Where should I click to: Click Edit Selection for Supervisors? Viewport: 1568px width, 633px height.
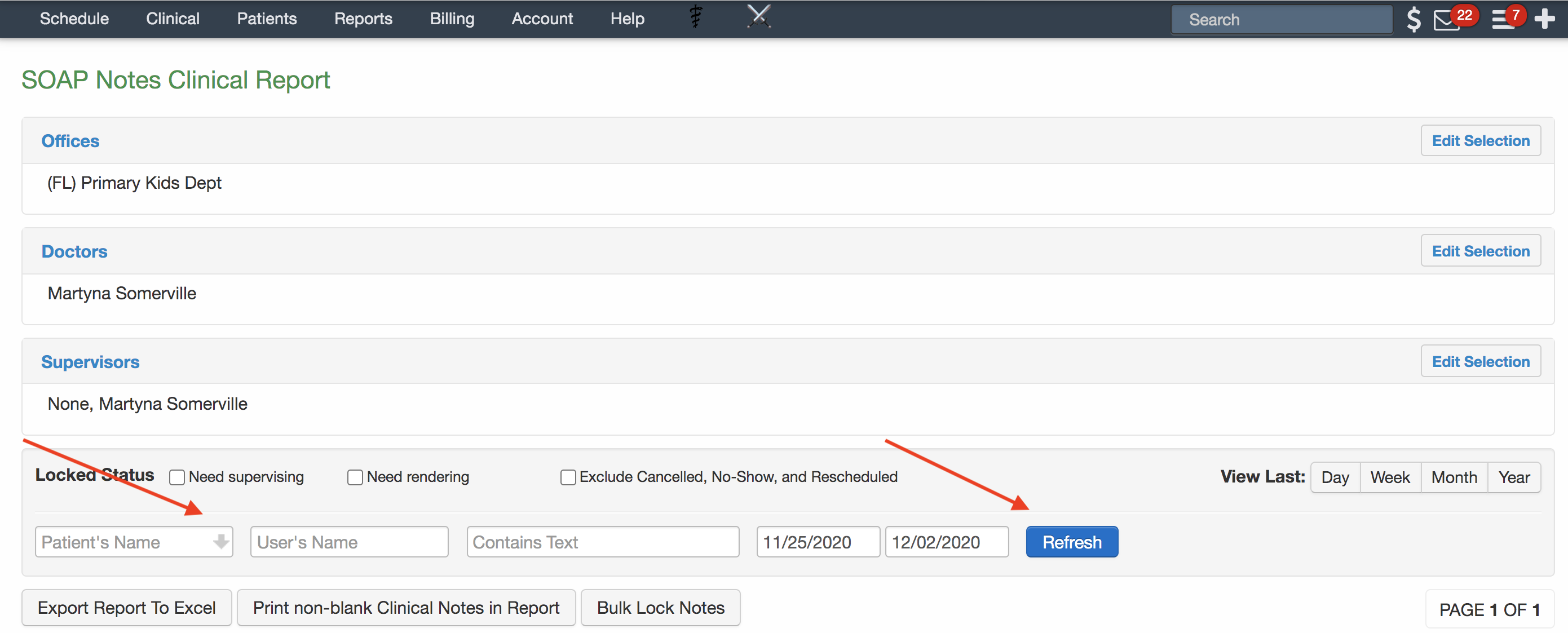pyautogui.click(x=1481, y=361)
